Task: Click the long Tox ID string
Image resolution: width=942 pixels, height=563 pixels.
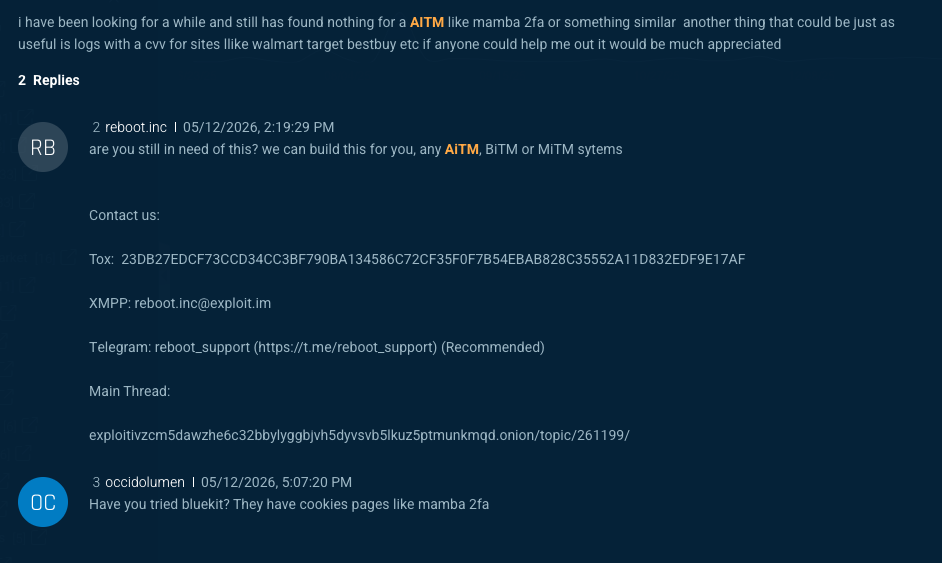Action: 433,259
